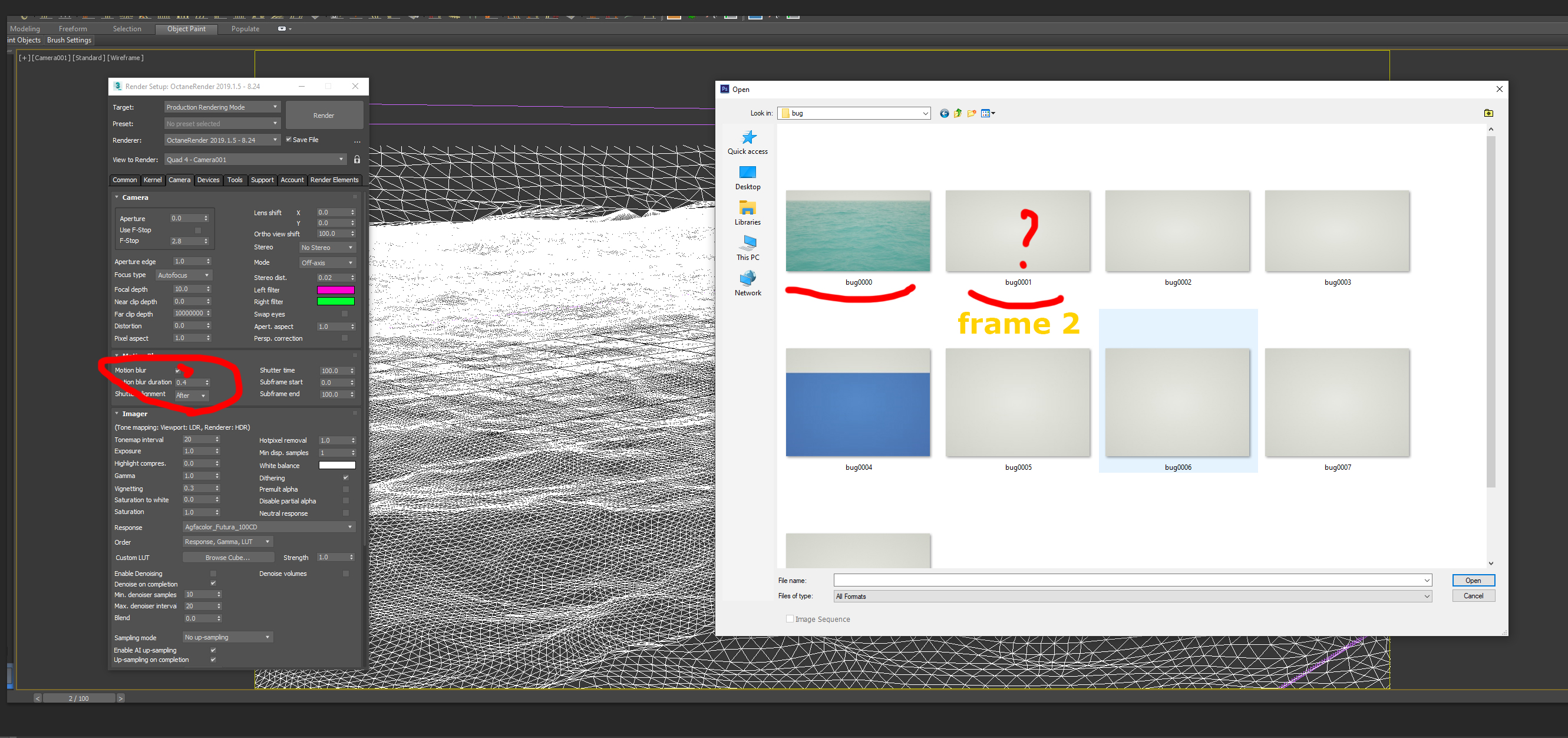This screenshot has height=738, width=1568.
Task: Open the Files of type dropdown
Action: click(x=1426, y=596)
